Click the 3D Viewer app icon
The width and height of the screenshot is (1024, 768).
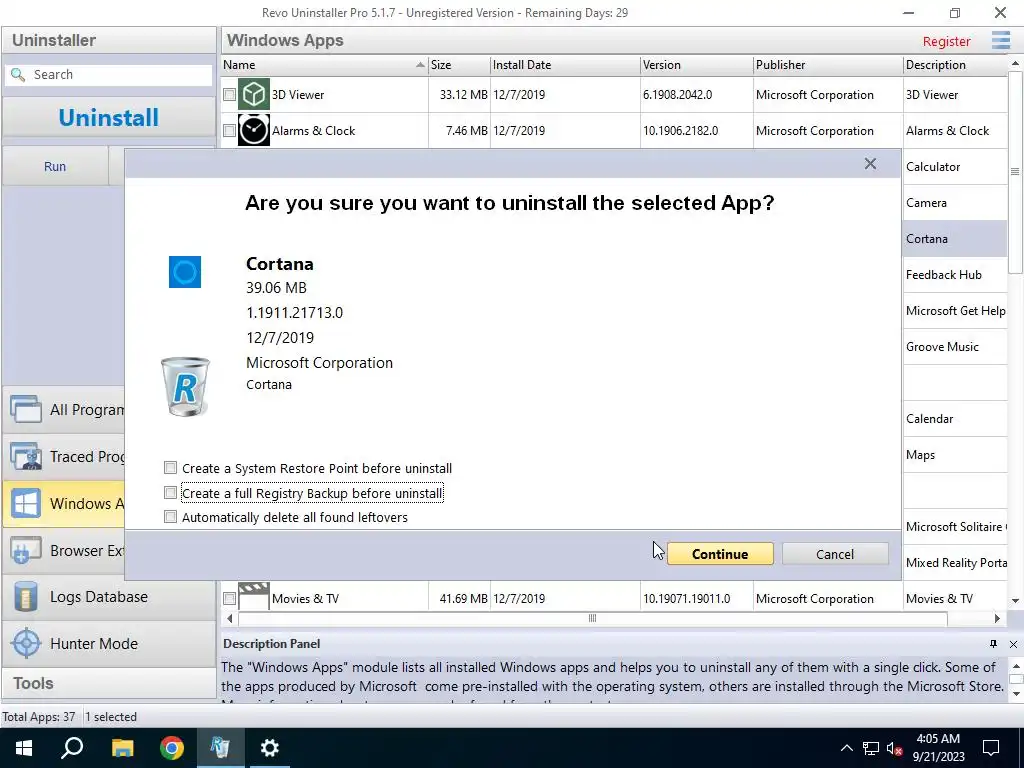pyautogui.click(x=253, y=95)
